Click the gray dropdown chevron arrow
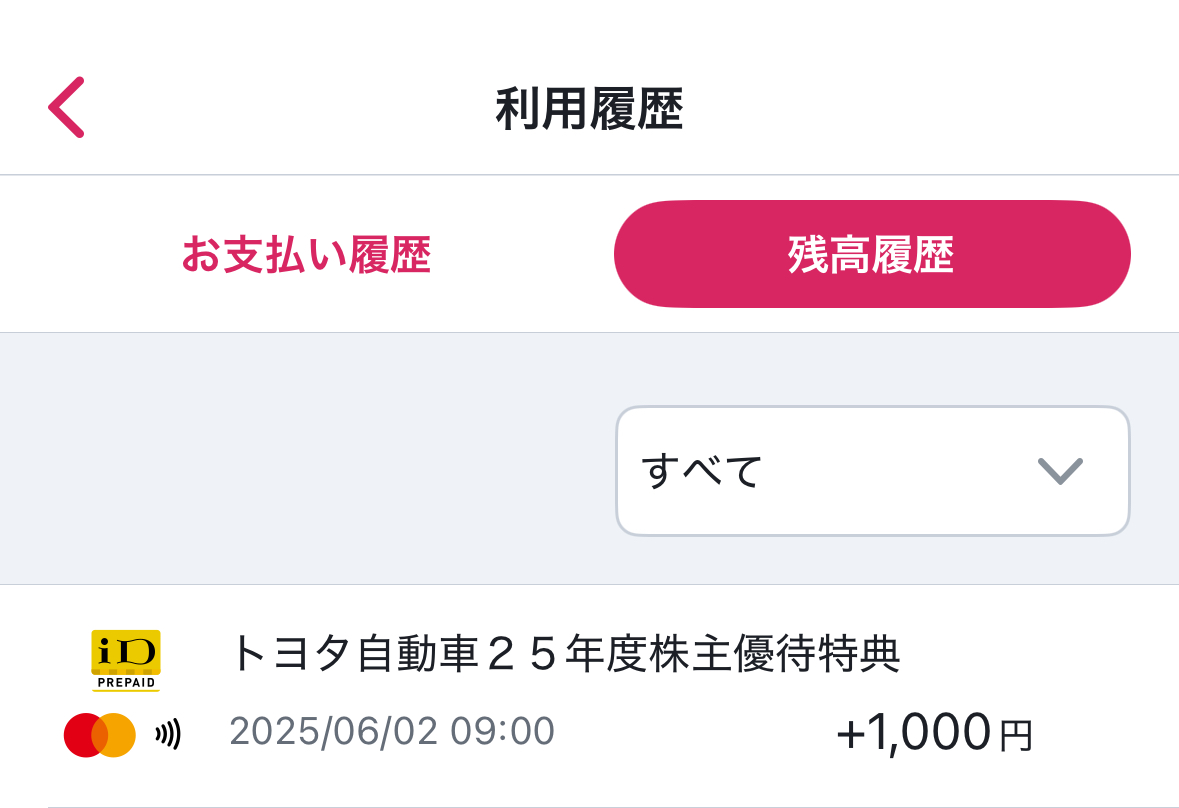 click(x=1060, y=471)
